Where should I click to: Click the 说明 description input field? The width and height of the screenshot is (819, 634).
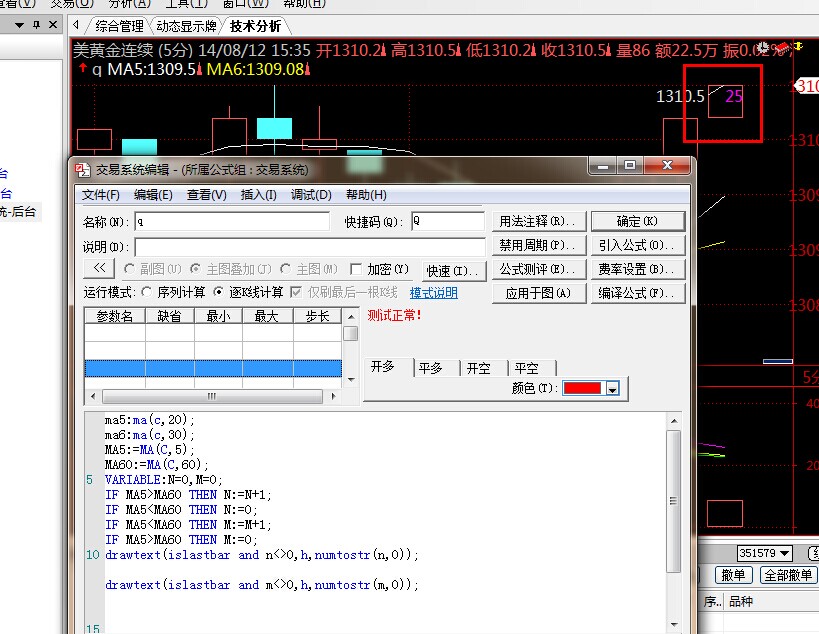310,246
